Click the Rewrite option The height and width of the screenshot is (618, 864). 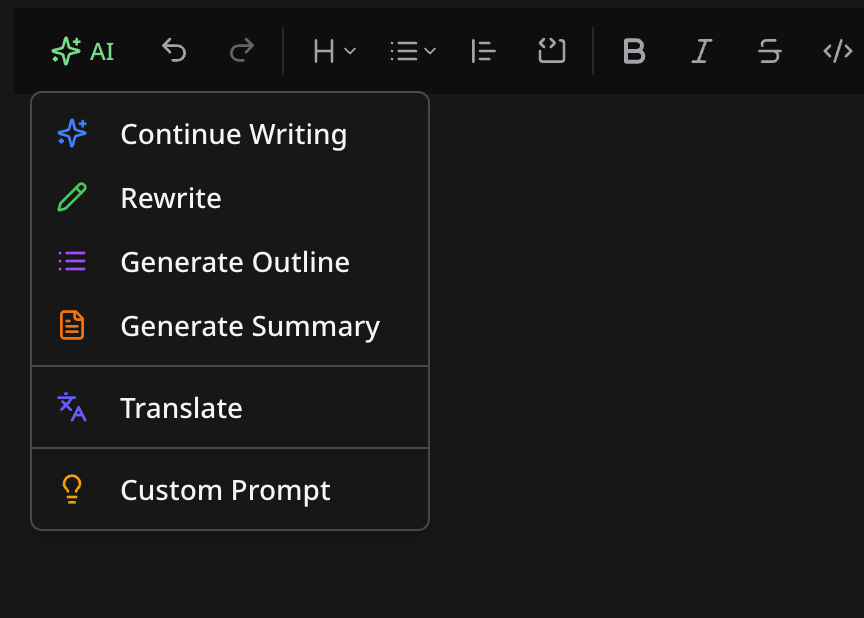pos(171,197)
